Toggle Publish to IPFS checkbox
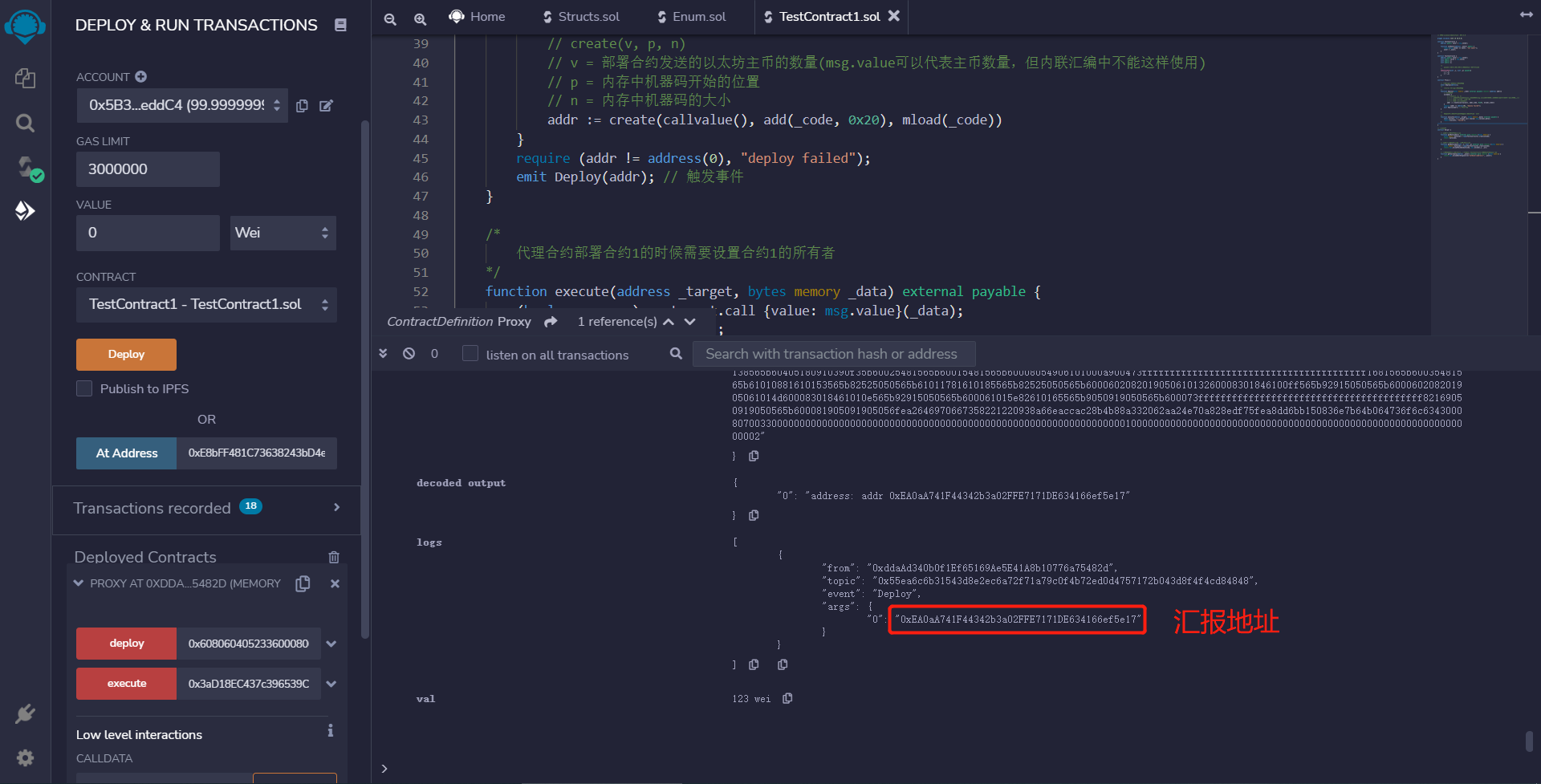1541x784 pixels. click(x=84, y=388)
